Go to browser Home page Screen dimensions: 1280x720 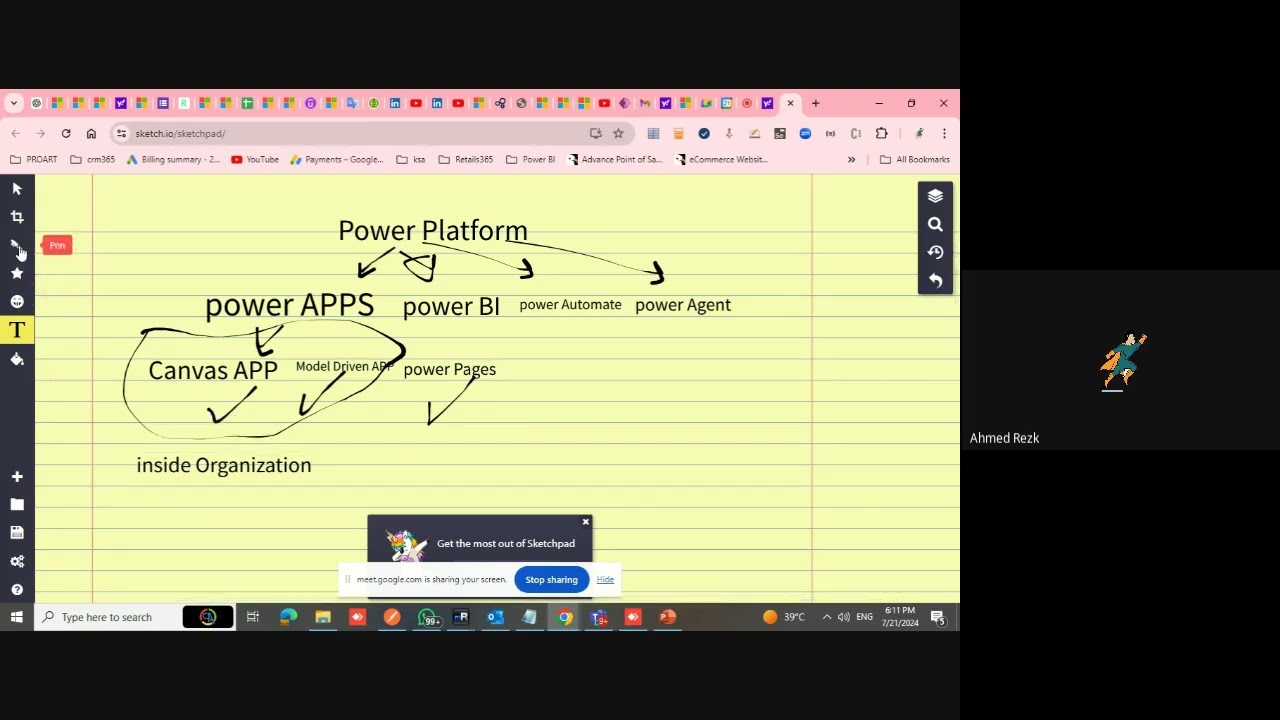click(x=91, y=133)
